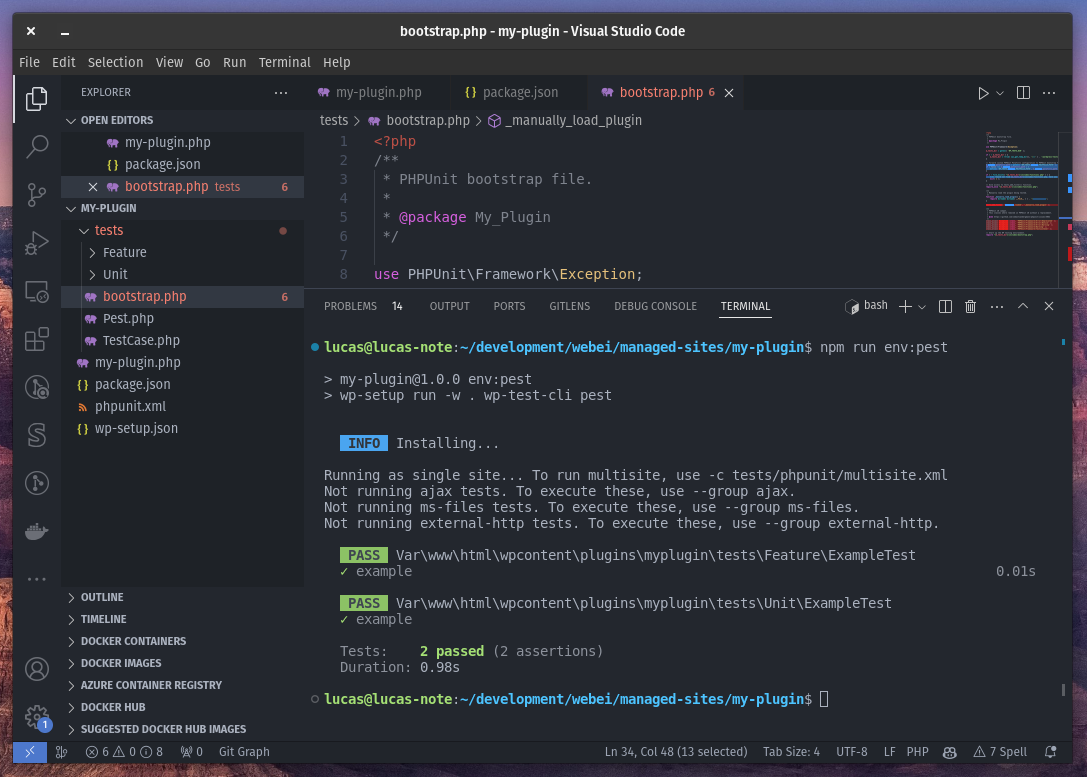Change the PHP language mode in status bar
Viewport: 1087px width, 777px height.
click(x=917, y=752)
